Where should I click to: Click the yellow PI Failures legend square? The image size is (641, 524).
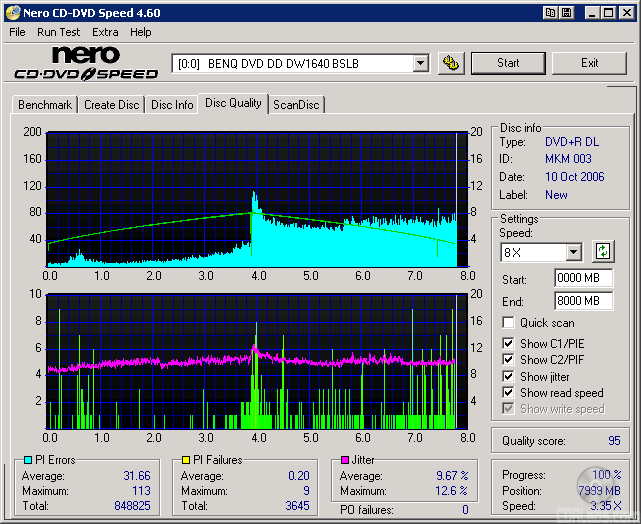[x=186, y=460]
